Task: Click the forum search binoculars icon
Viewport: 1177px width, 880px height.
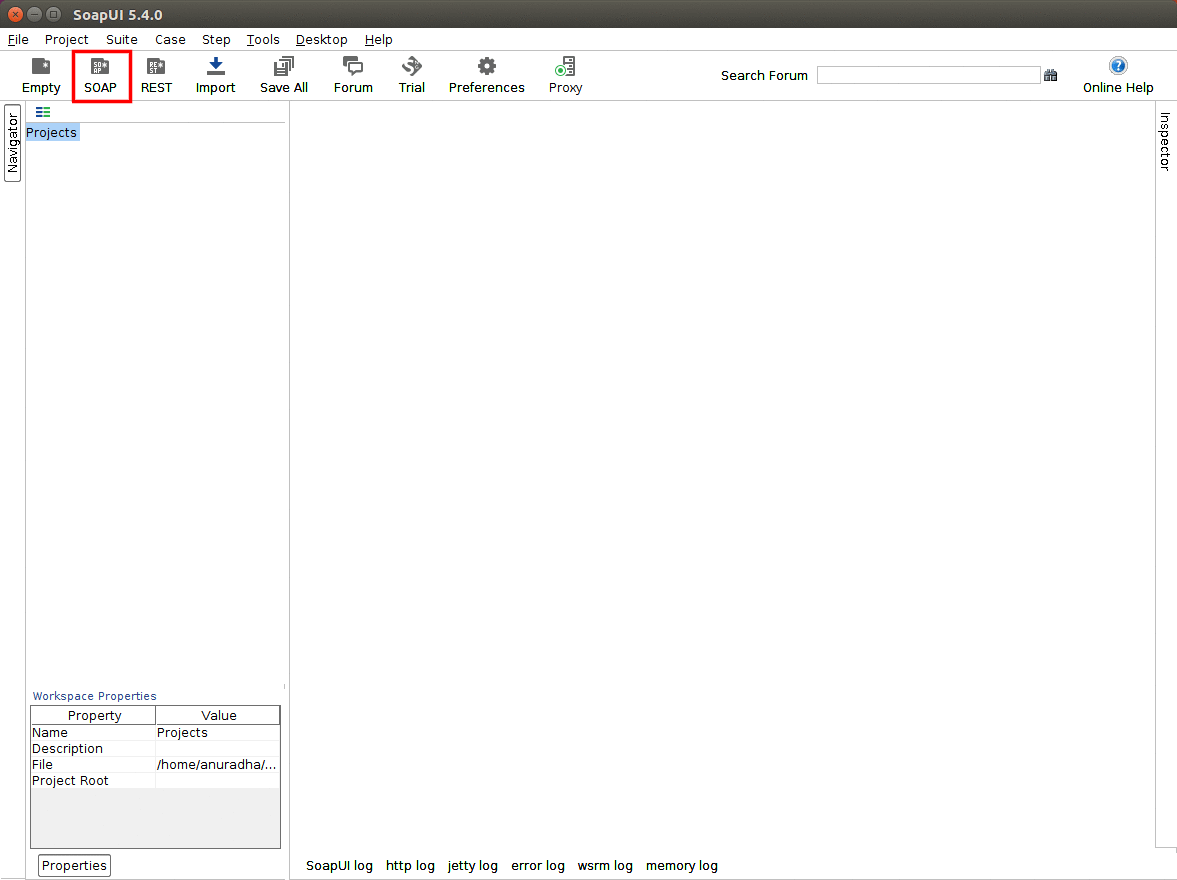Action: 1050,75
